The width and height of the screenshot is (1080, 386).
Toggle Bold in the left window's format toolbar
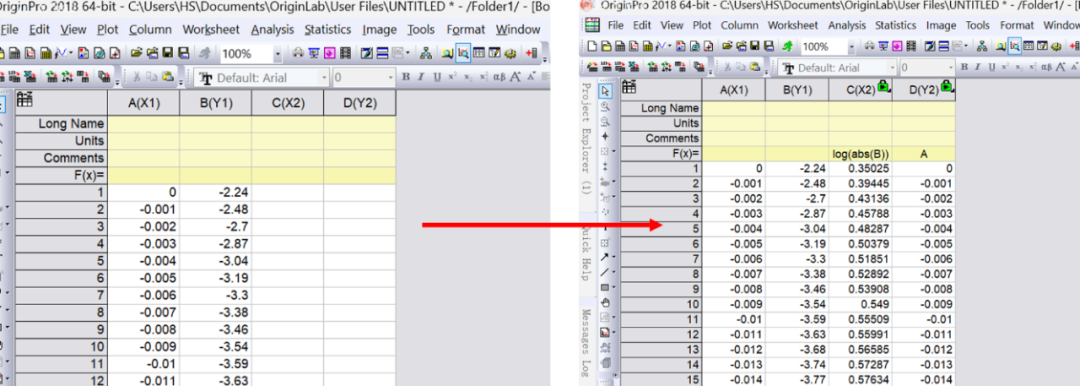tap(406, 77)
